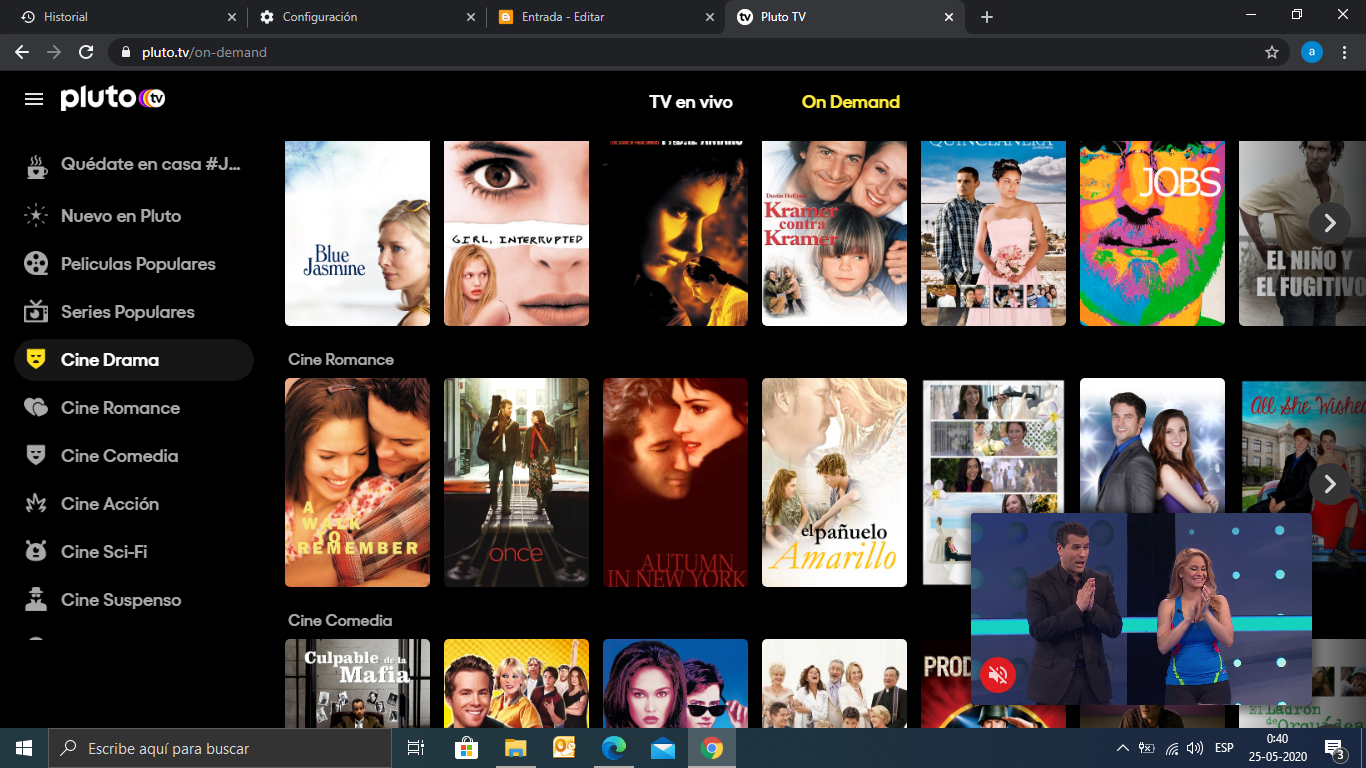Show next titles in Cine Drama row
The width and height of the screenshot is (1366, 768).
point(1330,223)
